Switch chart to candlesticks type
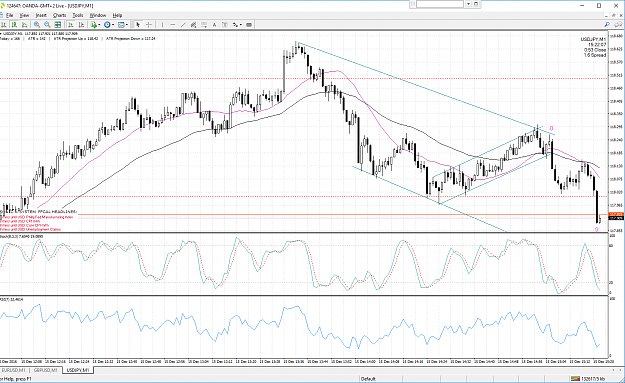 (x=14, y=25)
